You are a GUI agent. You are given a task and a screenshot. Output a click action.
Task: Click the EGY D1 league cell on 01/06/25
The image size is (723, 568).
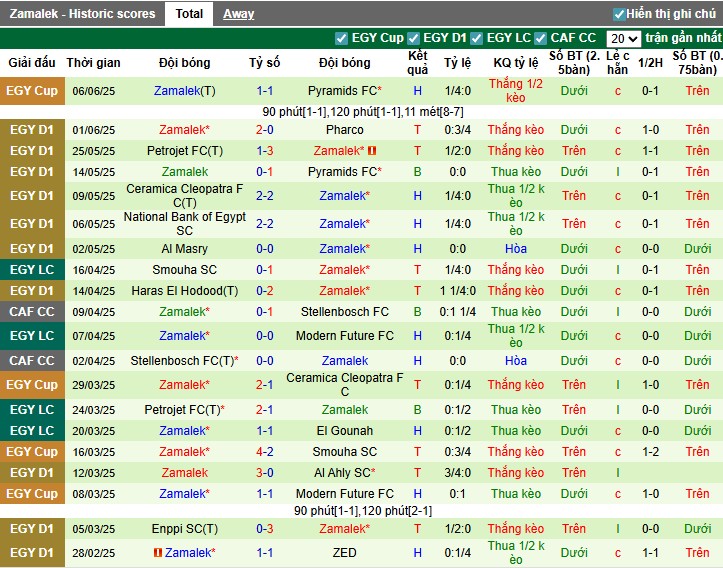pyautogui.click(x=32, y=130)
